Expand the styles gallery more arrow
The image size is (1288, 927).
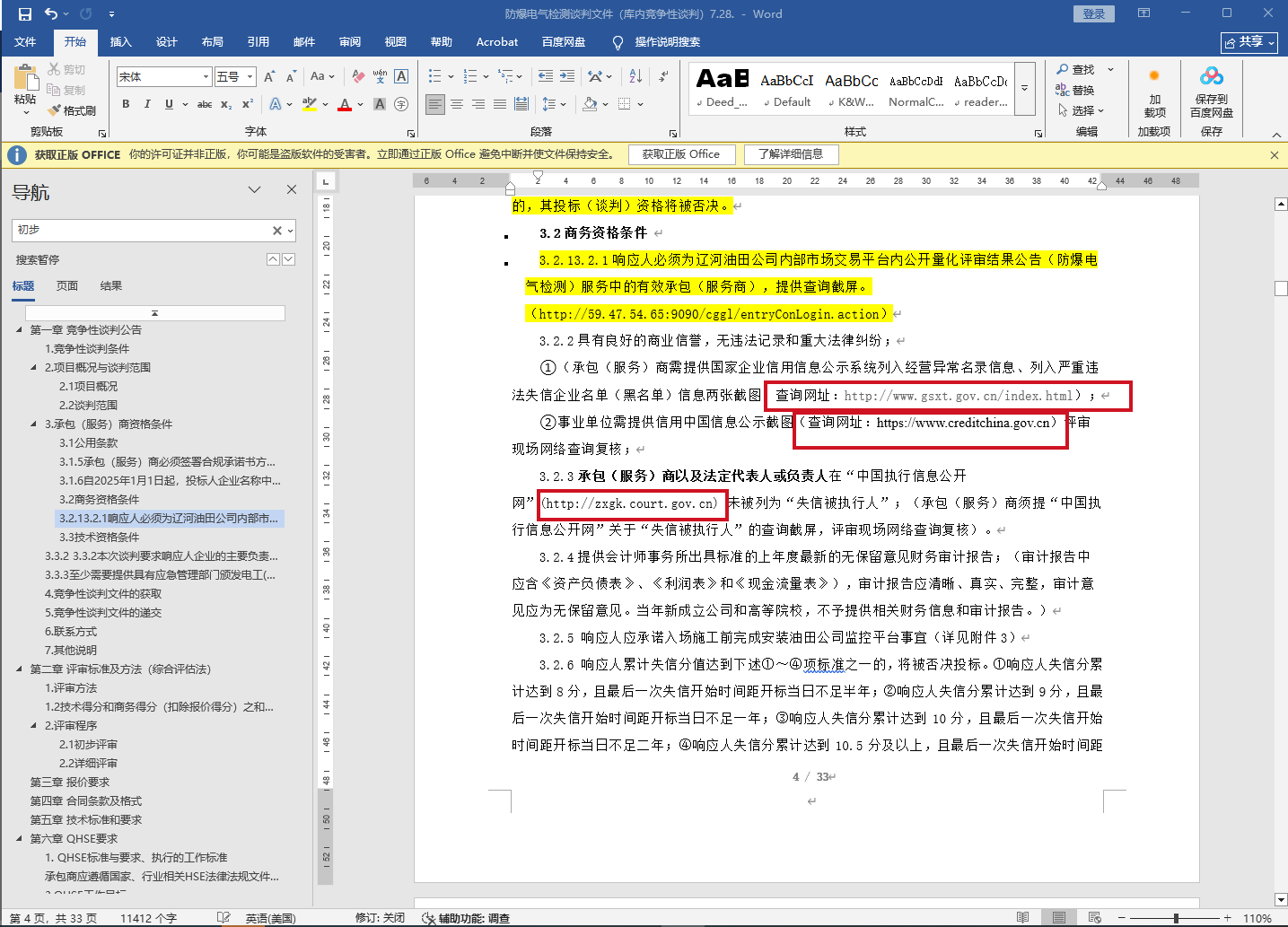(1025, 89)
